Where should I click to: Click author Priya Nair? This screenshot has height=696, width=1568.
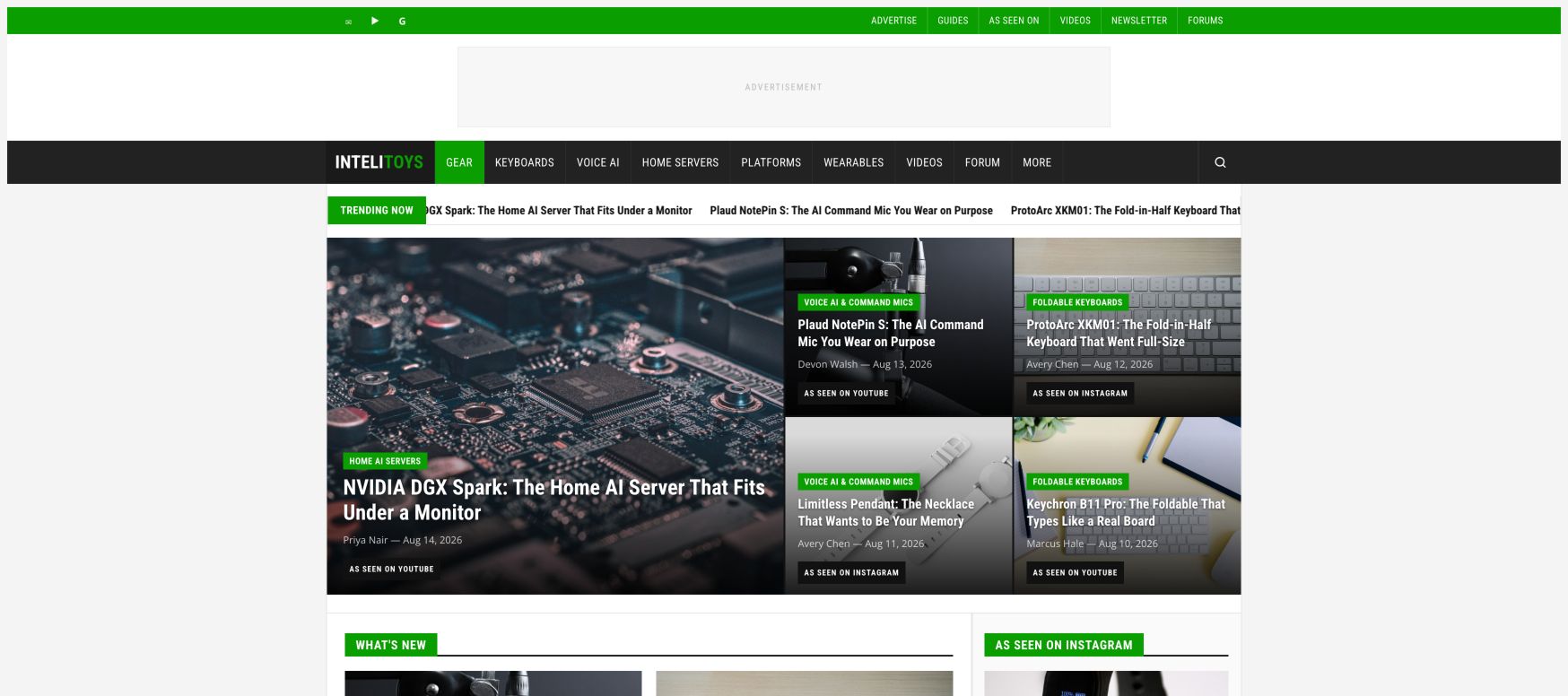[365, 540]
